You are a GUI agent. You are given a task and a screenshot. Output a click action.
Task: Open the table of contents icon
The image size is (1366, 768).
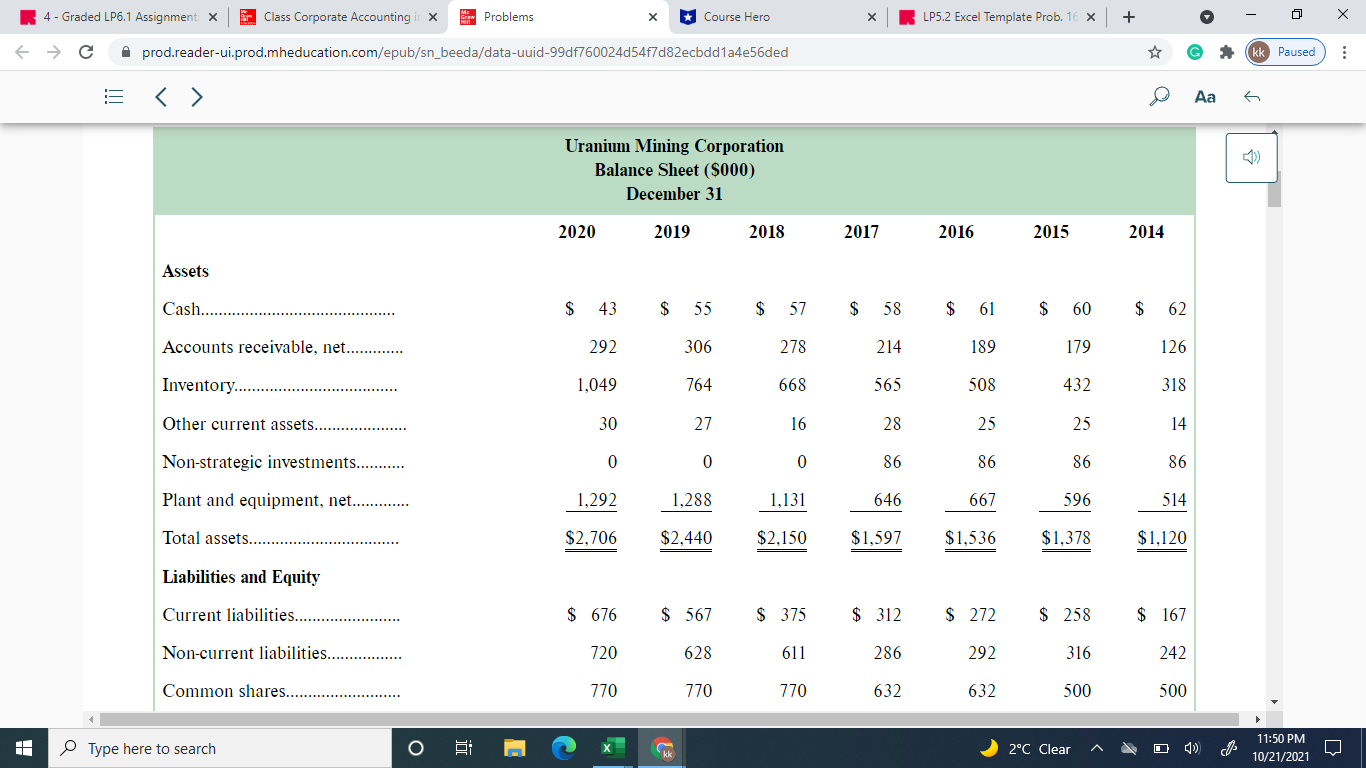(113, 96)
